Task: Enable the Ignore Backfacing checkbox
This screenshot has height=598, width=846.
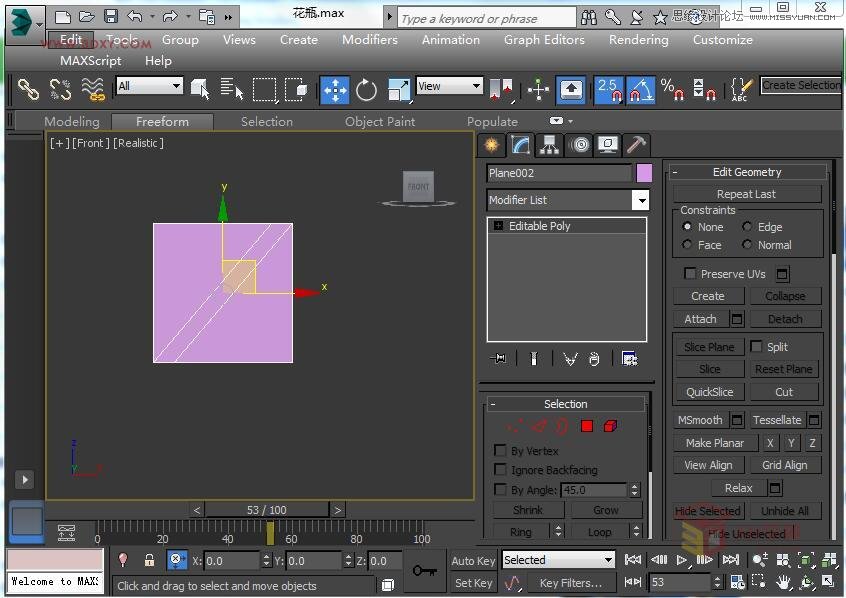Action: pyautogui.click(x=501, y=470)
